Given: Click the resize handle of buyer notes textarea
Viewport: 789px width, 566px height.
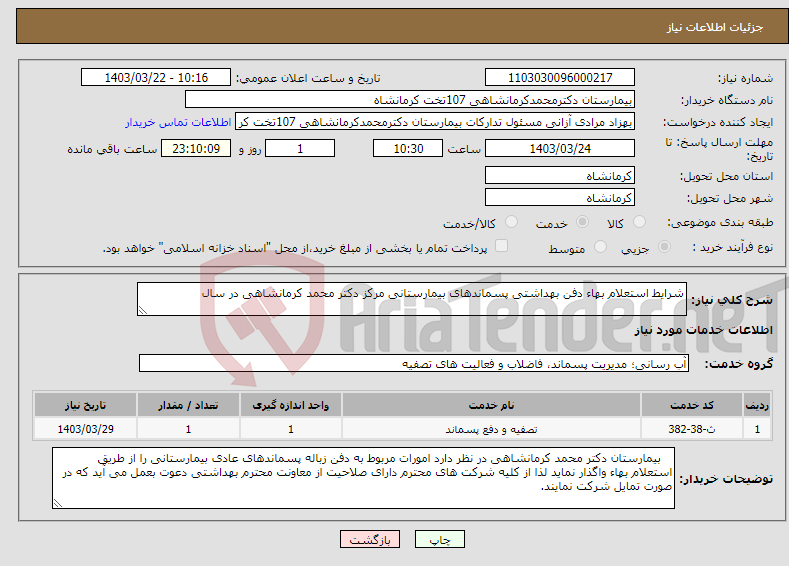Looking at the screenshot, I should point(58,503).
